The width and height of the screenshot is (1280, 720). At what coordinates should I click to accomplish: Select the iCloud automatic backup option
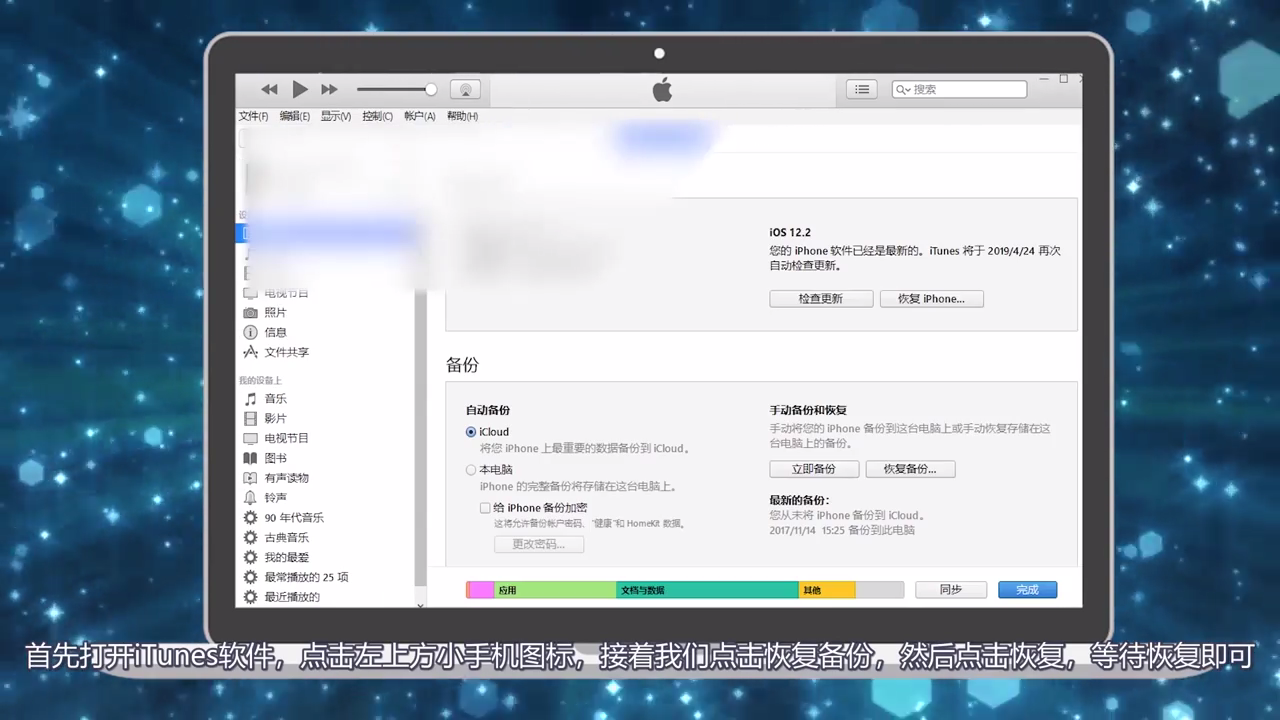(x=471, y=432)
